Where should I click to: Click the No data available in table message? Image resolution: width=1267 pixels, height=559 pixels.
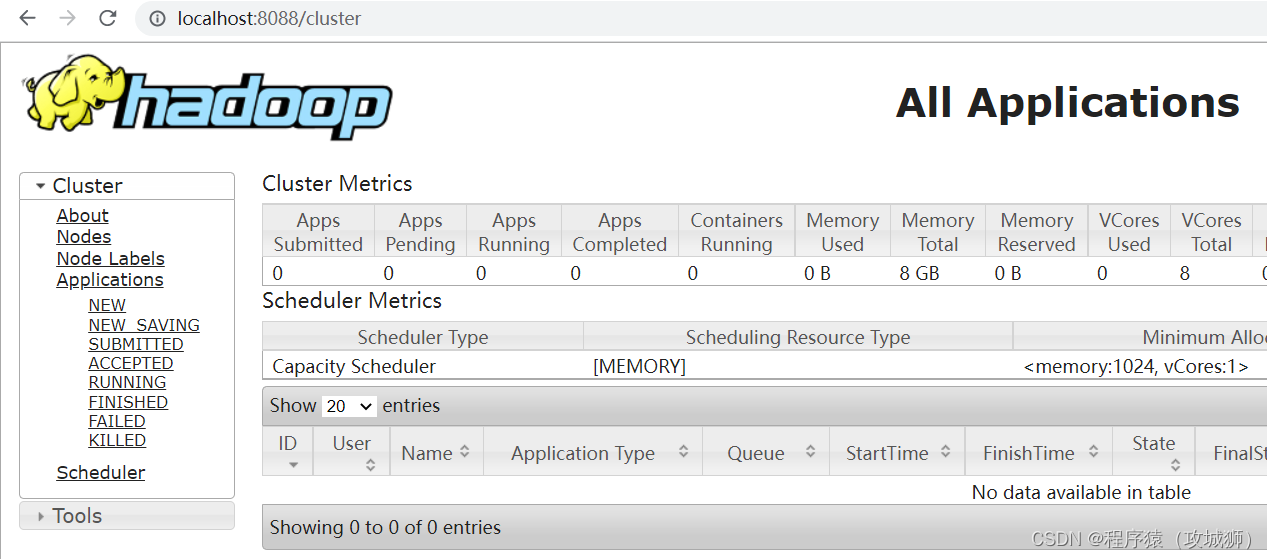coord(1081,492)
